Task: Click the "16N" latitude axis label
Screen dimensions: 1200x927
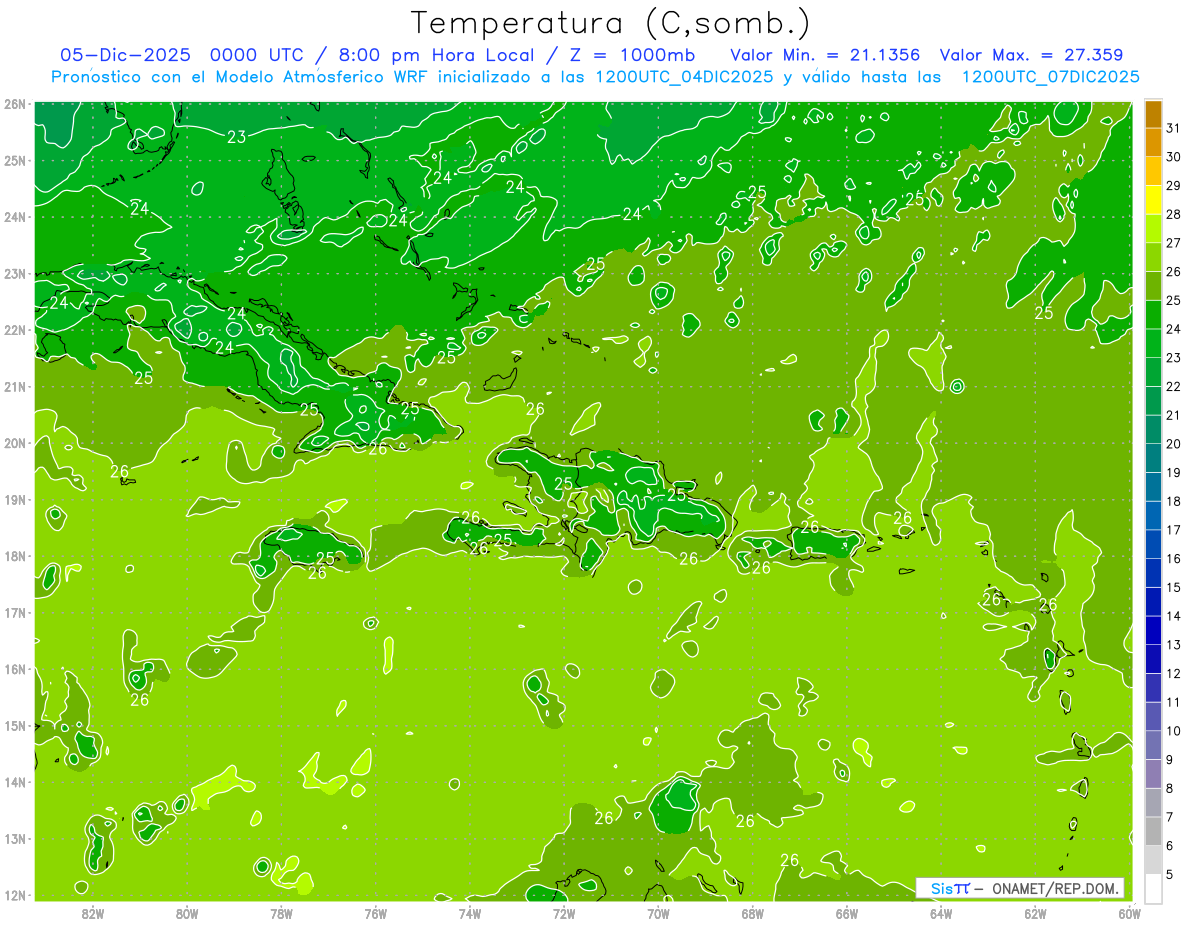Action: pyautogui.click(x=14, y=669)
